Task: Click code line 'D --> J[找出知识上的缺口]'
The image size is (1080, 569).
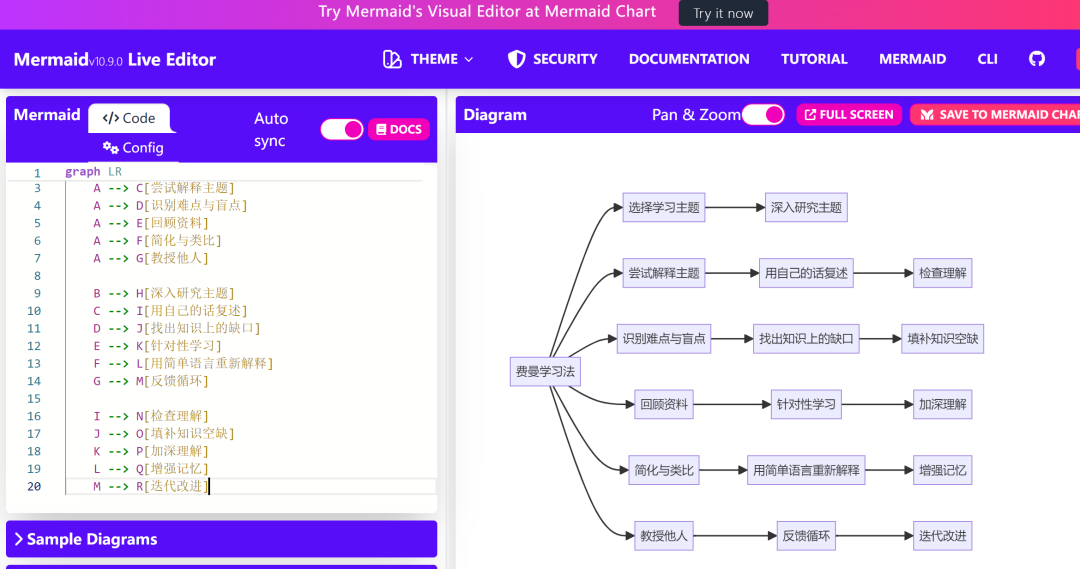Action: pyautogui.click(x=177, y=329)
